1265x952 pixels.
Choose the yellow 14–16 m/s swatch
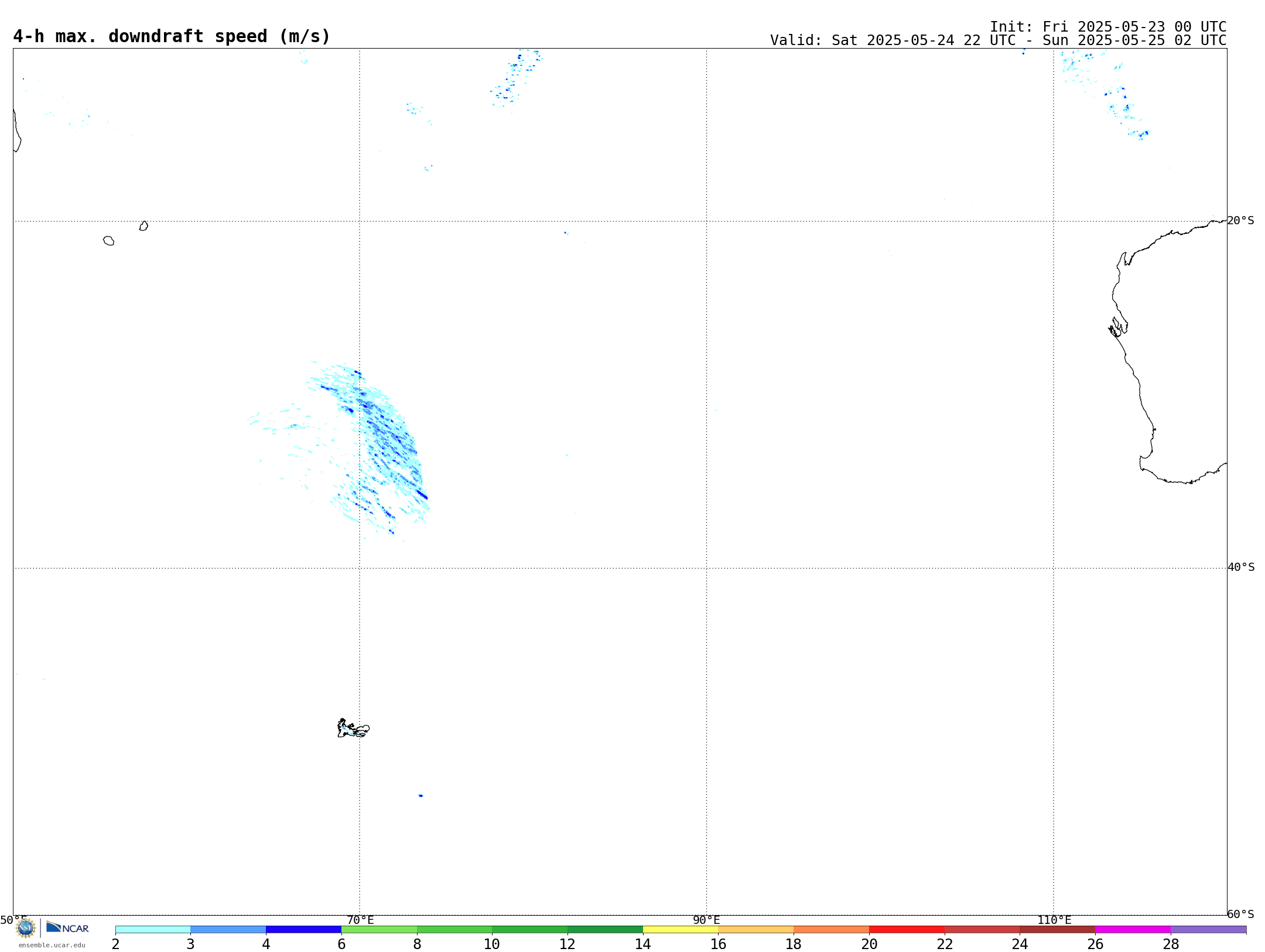681,929
